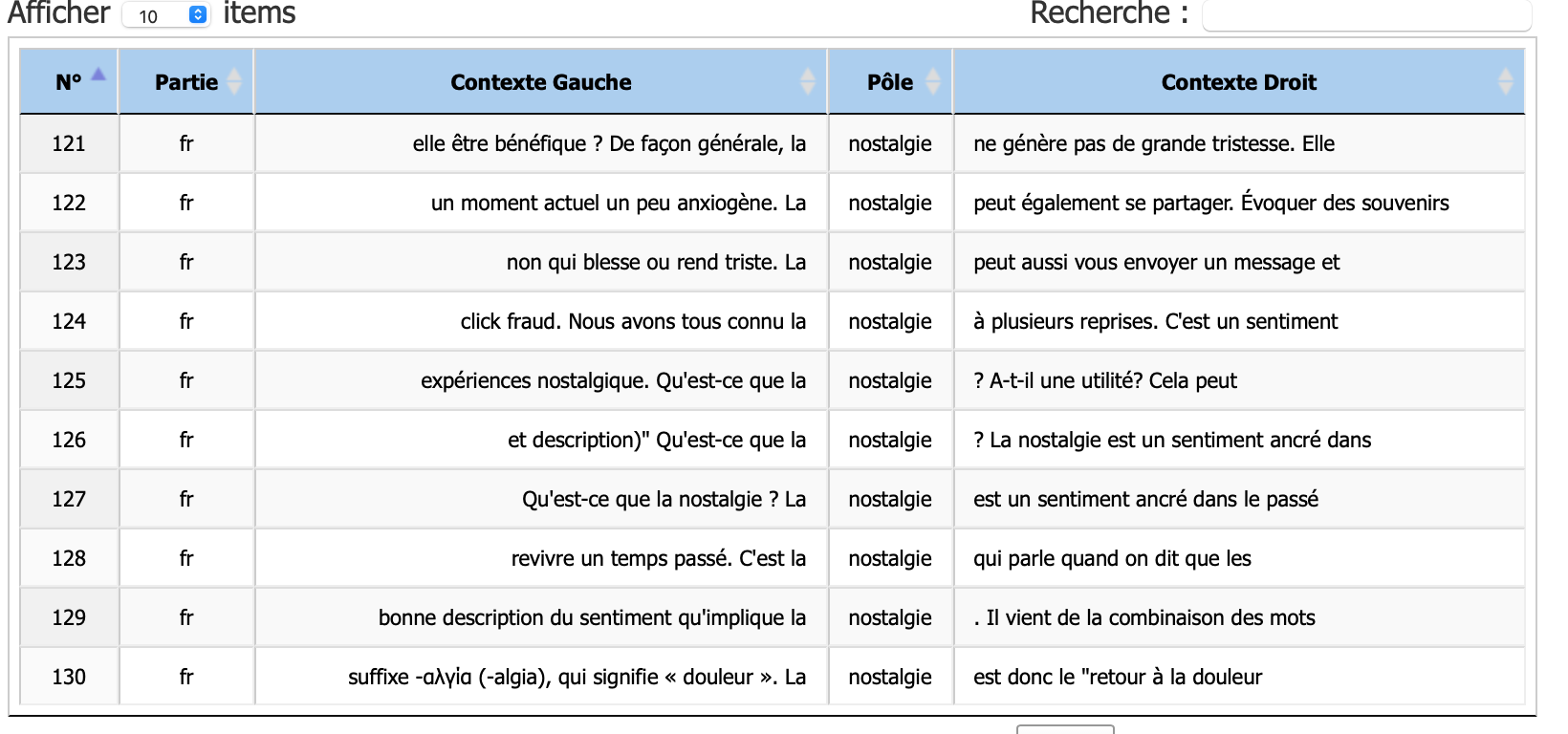
Task: Click right context text in row 122
Action: [1210, 203]
